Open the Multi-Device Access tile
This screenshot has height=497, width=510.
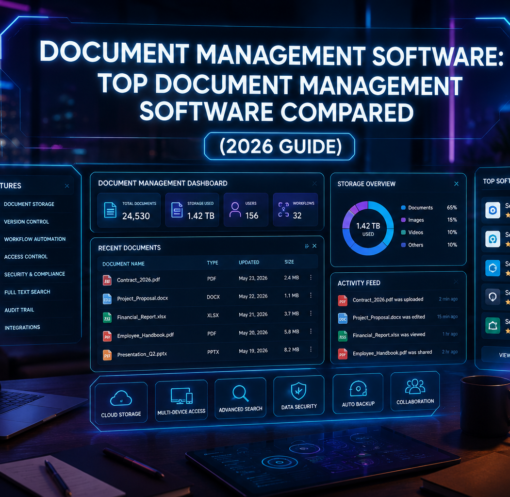click(181, 400)
